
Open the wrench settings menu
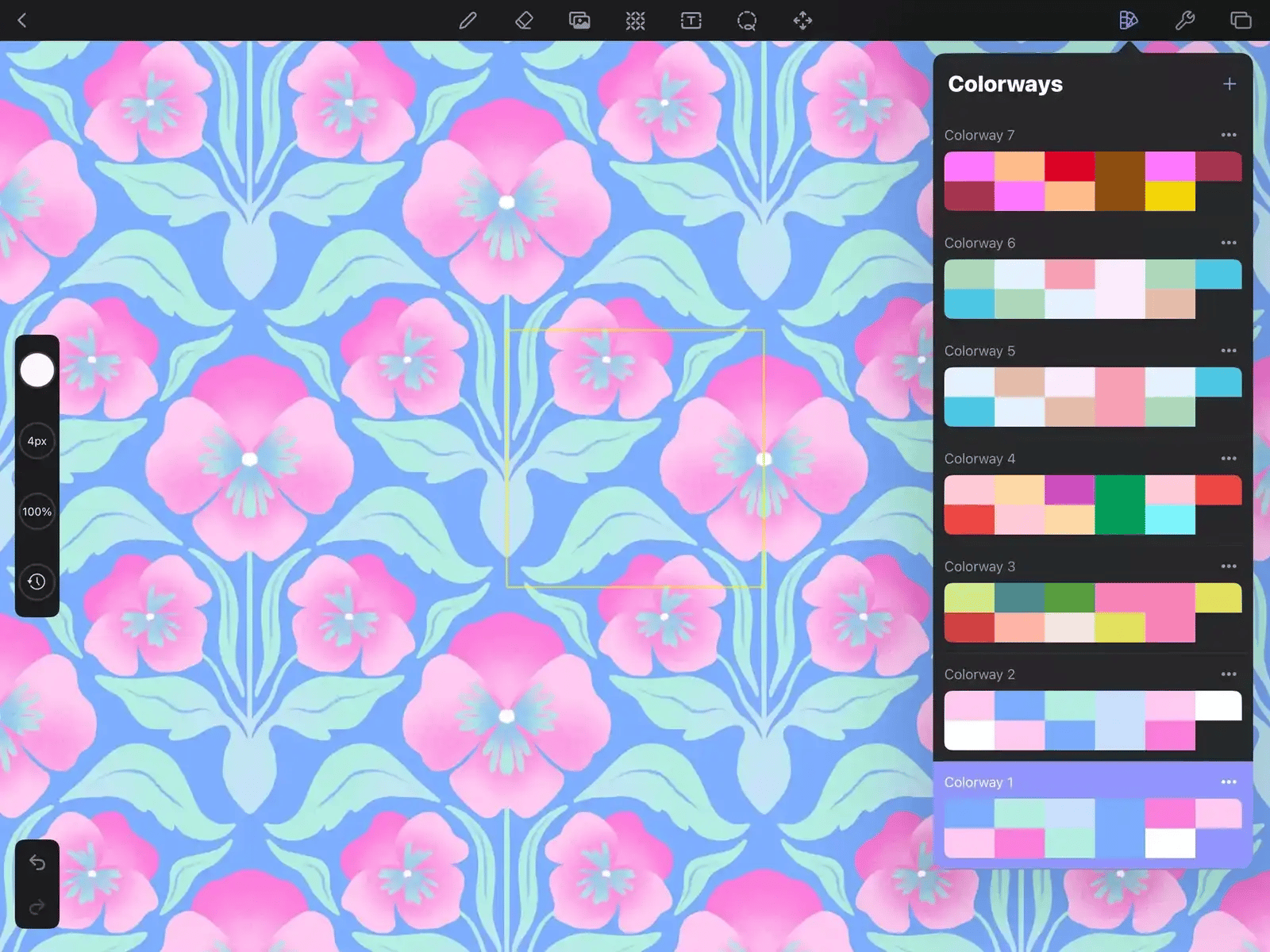(1184, 21)
